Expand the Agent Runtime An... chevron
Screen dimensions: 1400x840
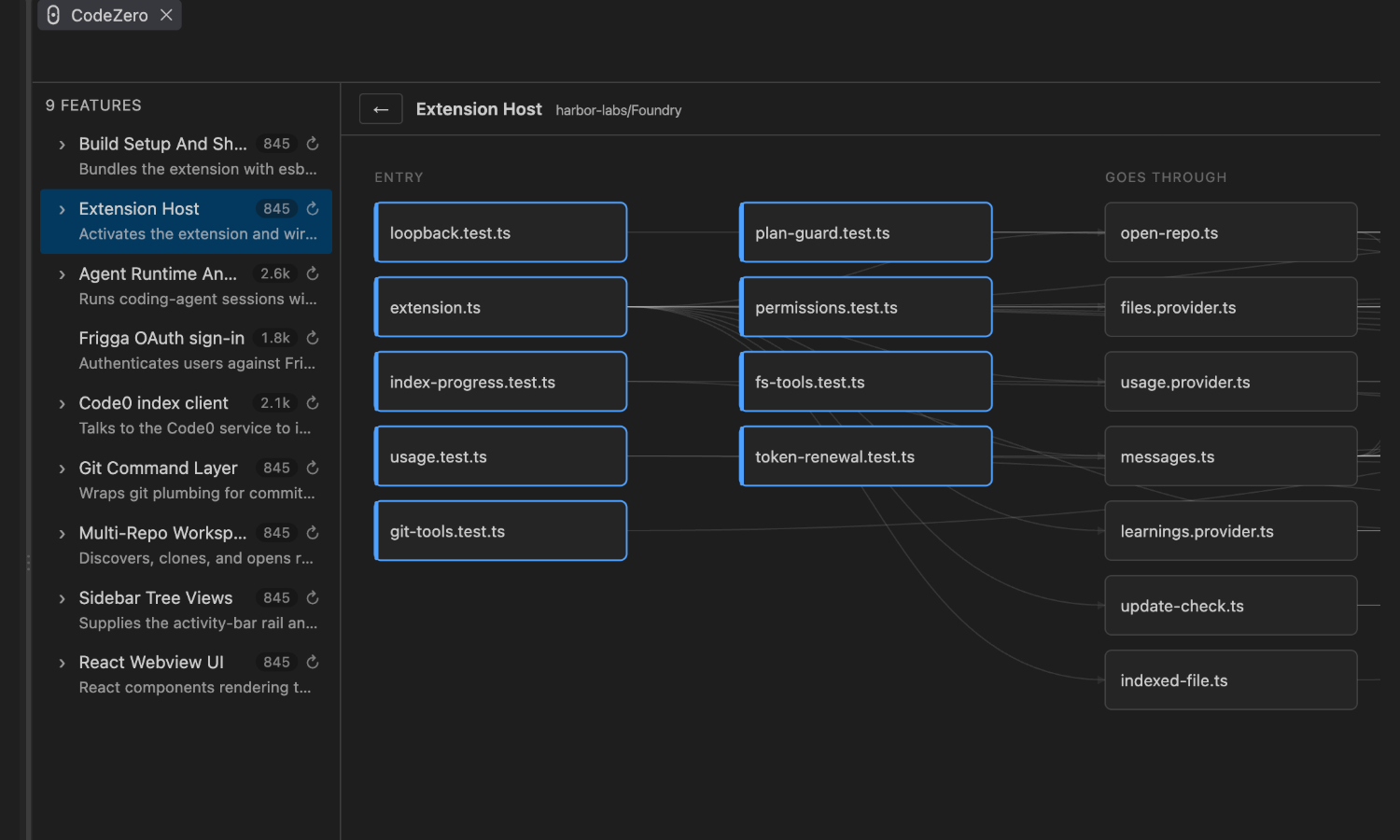(62, 274)
